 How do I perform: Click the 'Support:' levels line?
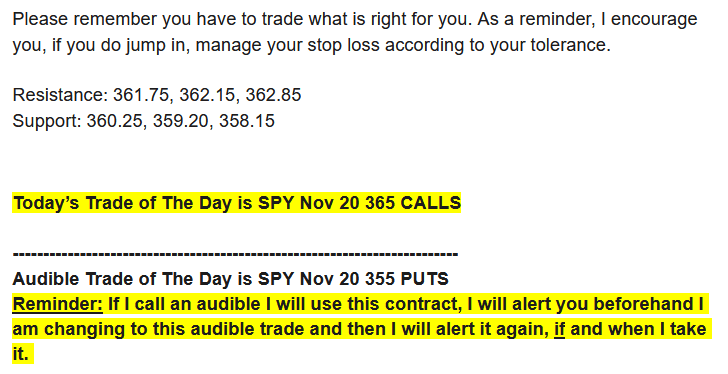tap(143, 121)
